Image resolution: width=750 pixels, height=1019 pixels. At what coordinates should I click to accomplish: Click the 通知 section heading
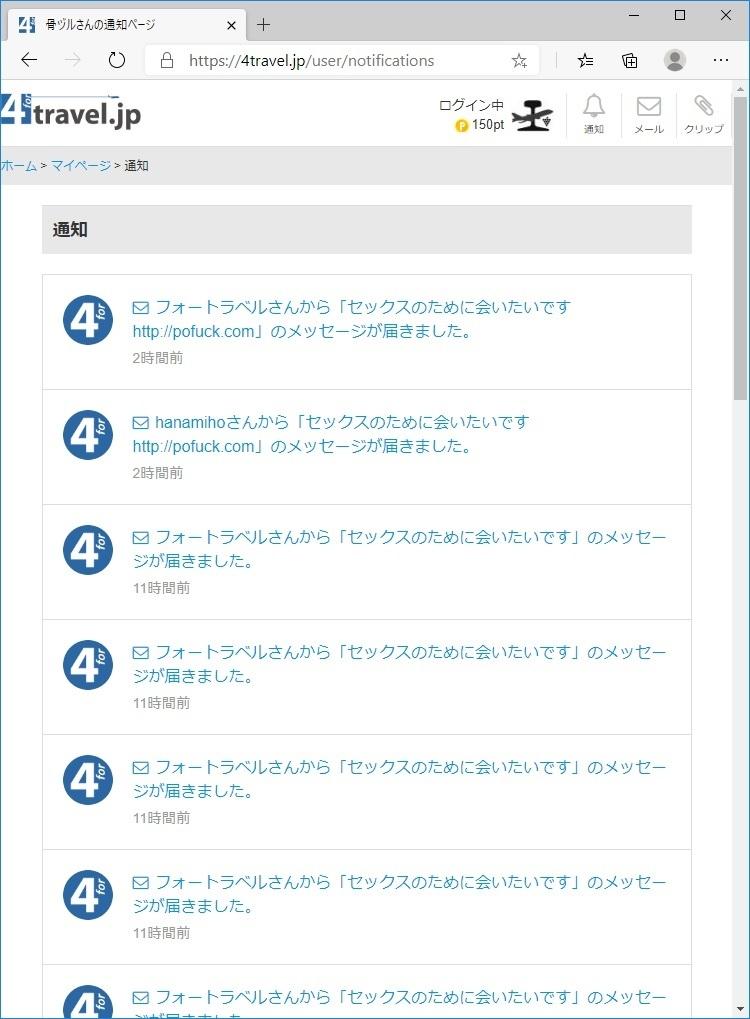[70, 229]
